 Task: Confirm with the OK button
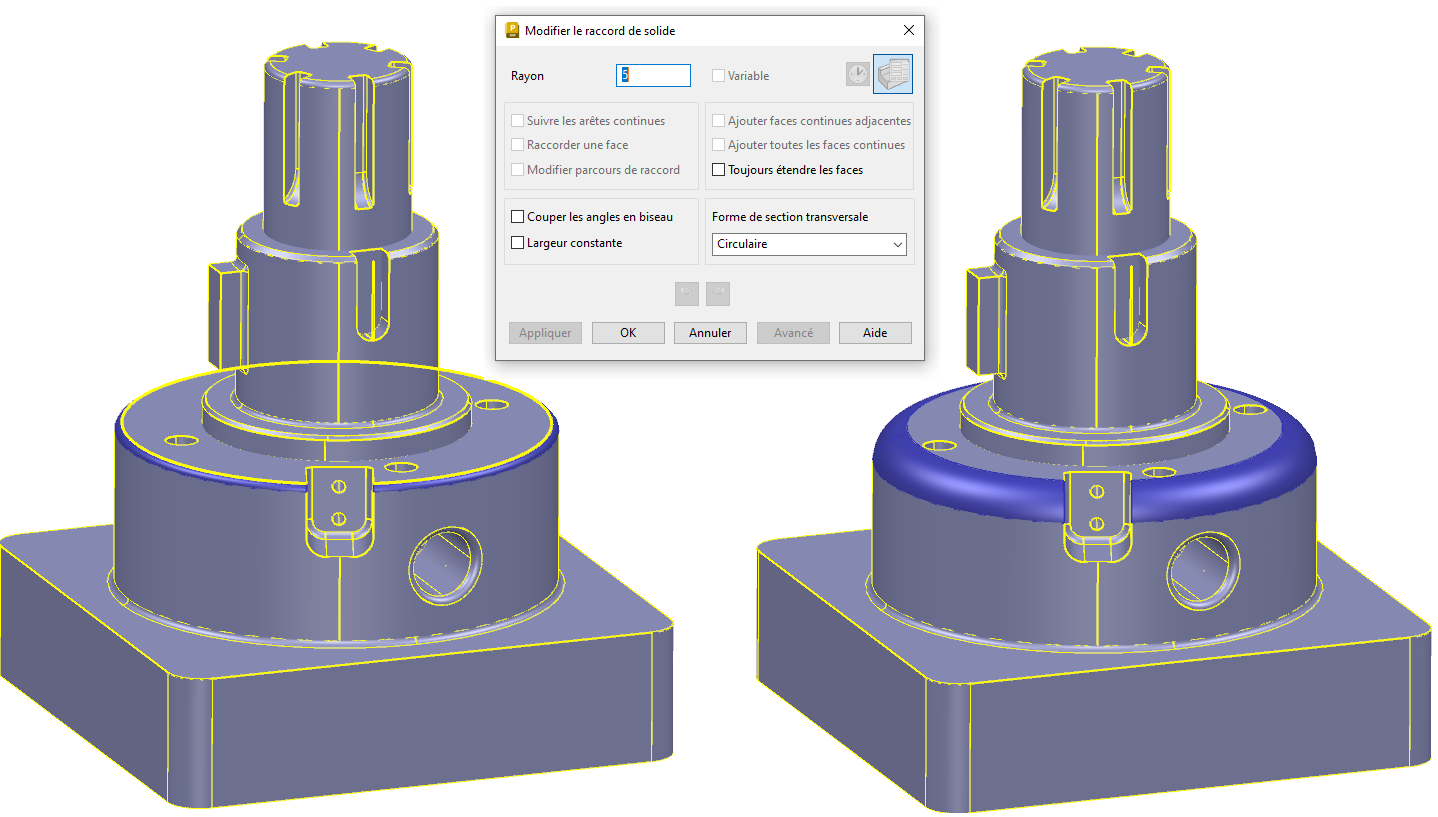coord(628,333)
